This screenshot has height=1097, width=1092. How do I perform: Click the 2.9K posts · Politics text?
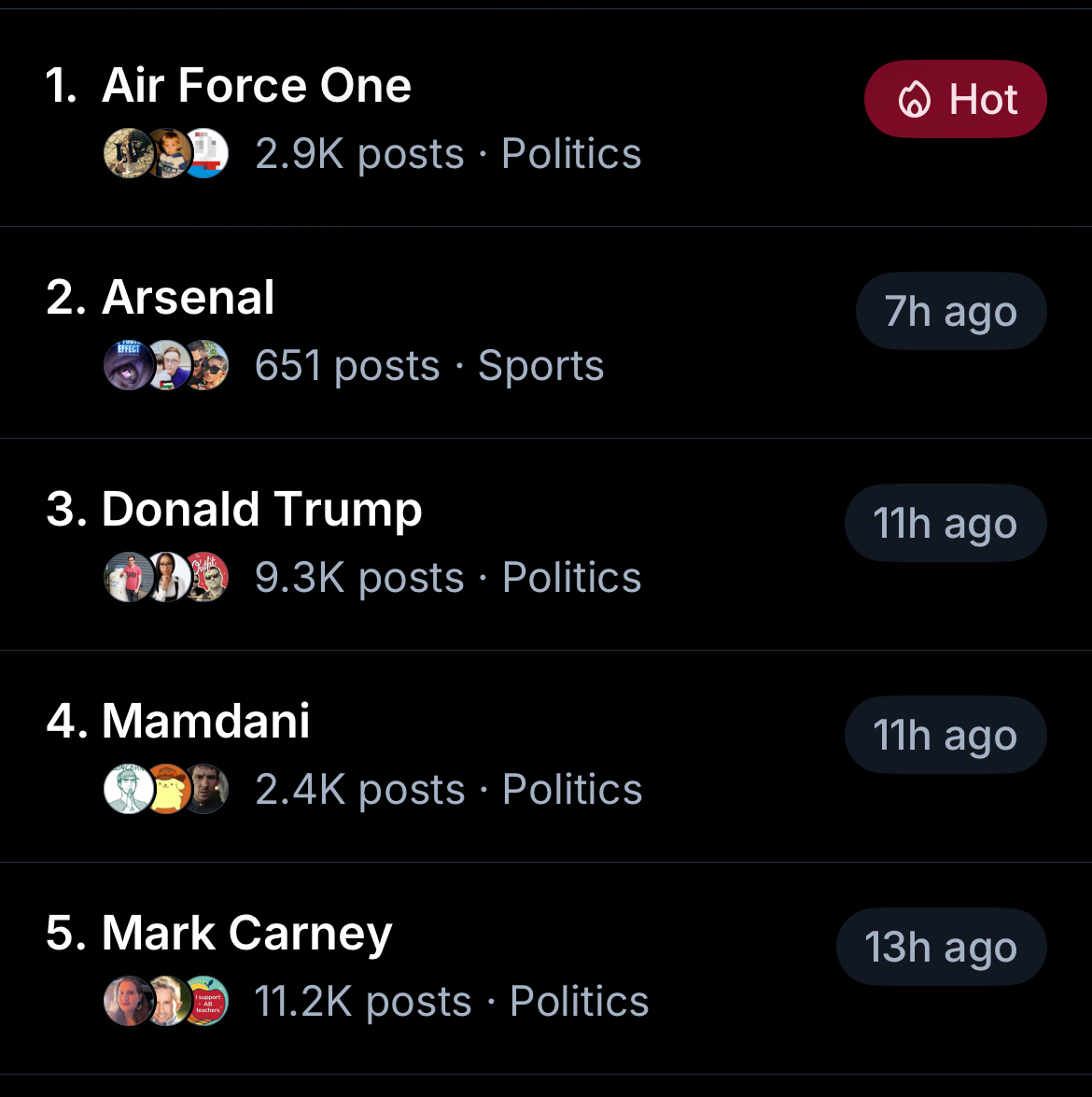point(448,154)
